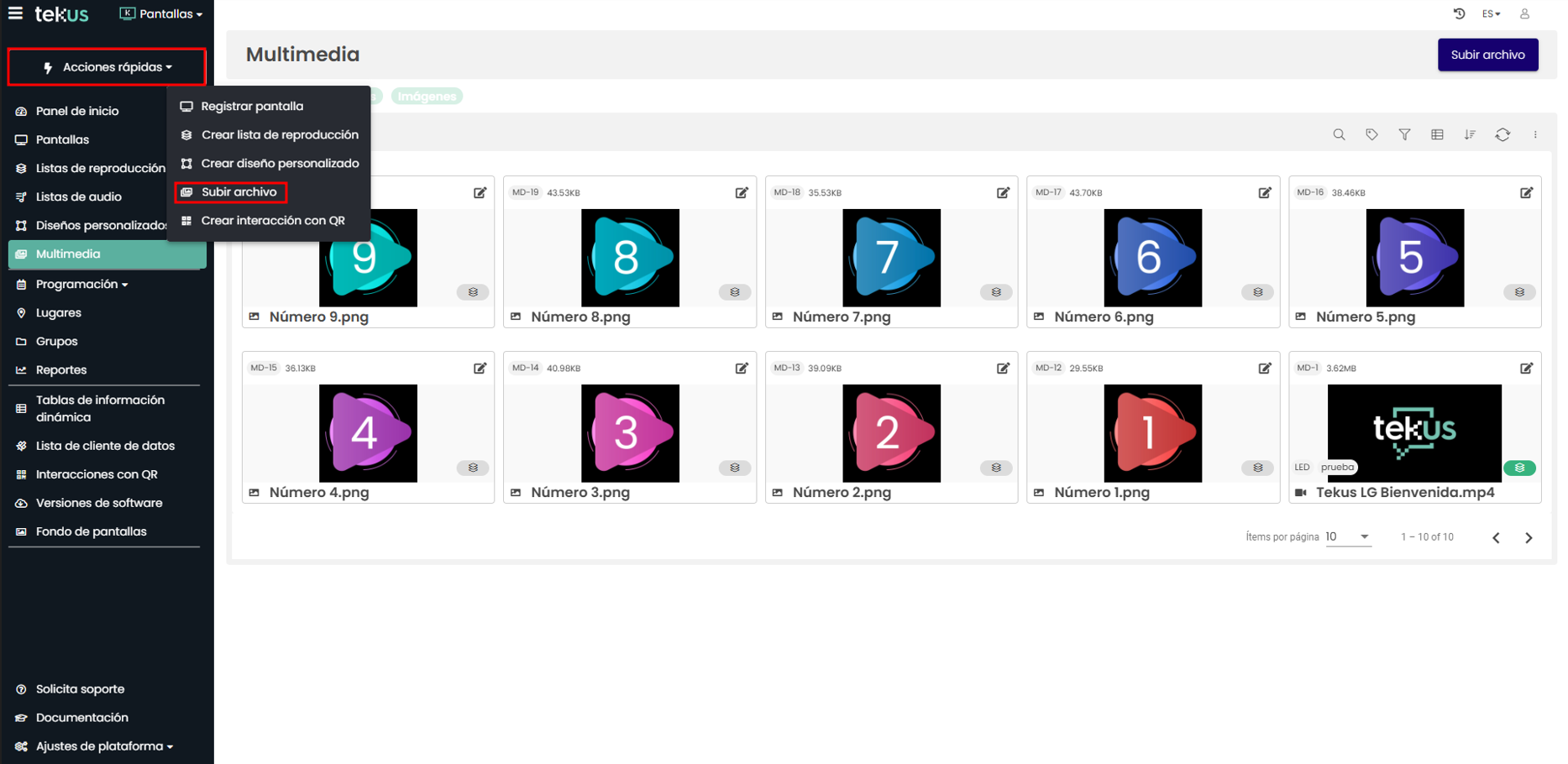Choose Crear interacción con QR menu item
Image resolution: width=1568 pixels, height=764 pixels.
[272, 221]
